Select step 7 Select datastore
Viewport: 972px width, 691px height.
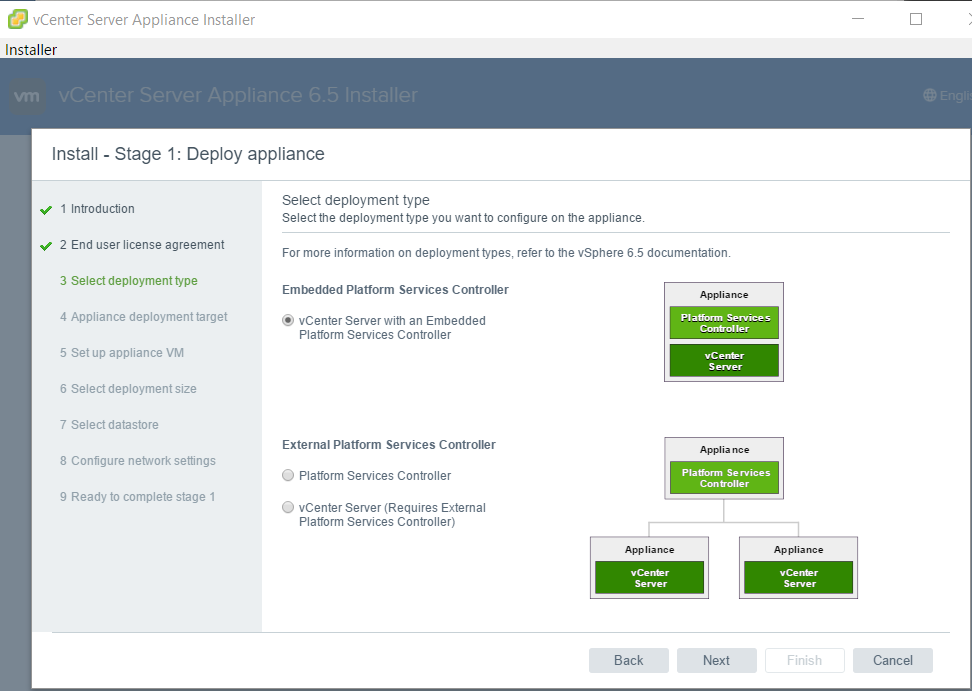click(109, 425)
